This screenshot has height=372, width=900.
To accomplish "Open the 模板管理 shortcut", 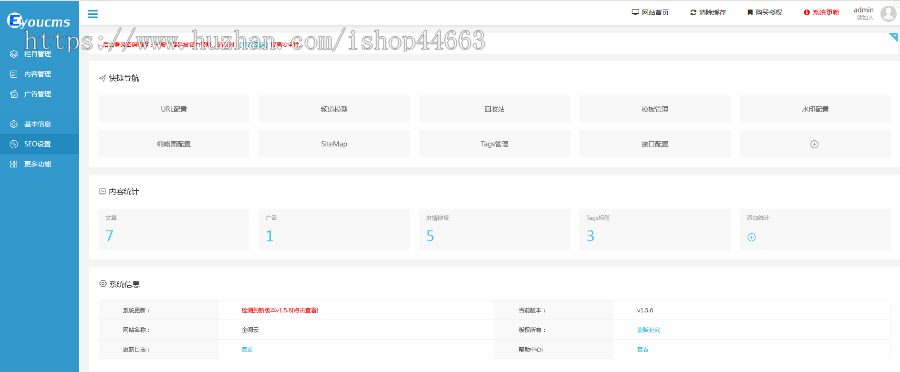I will (655, 108).
